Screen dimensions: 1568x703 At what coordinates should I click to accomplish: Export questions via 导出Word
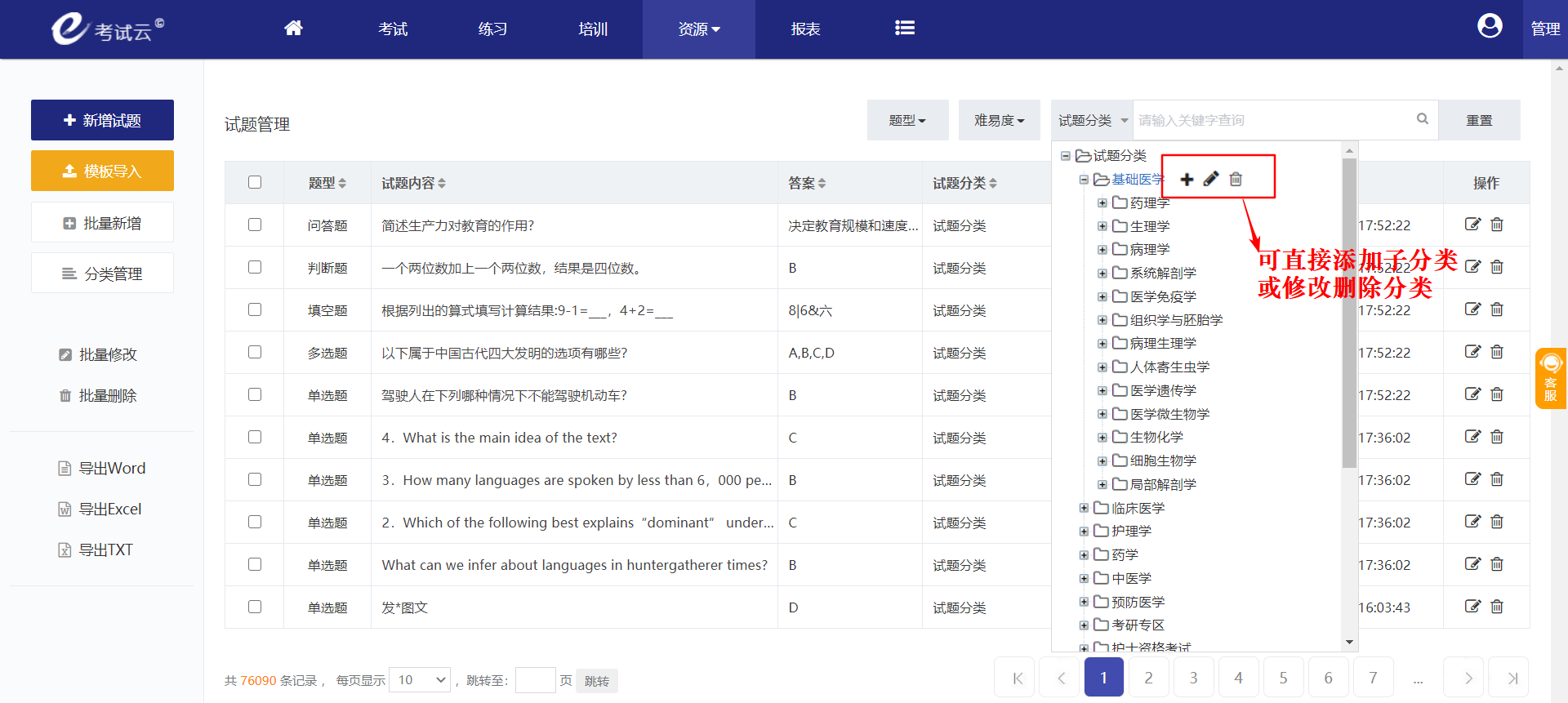pos(102,468)
